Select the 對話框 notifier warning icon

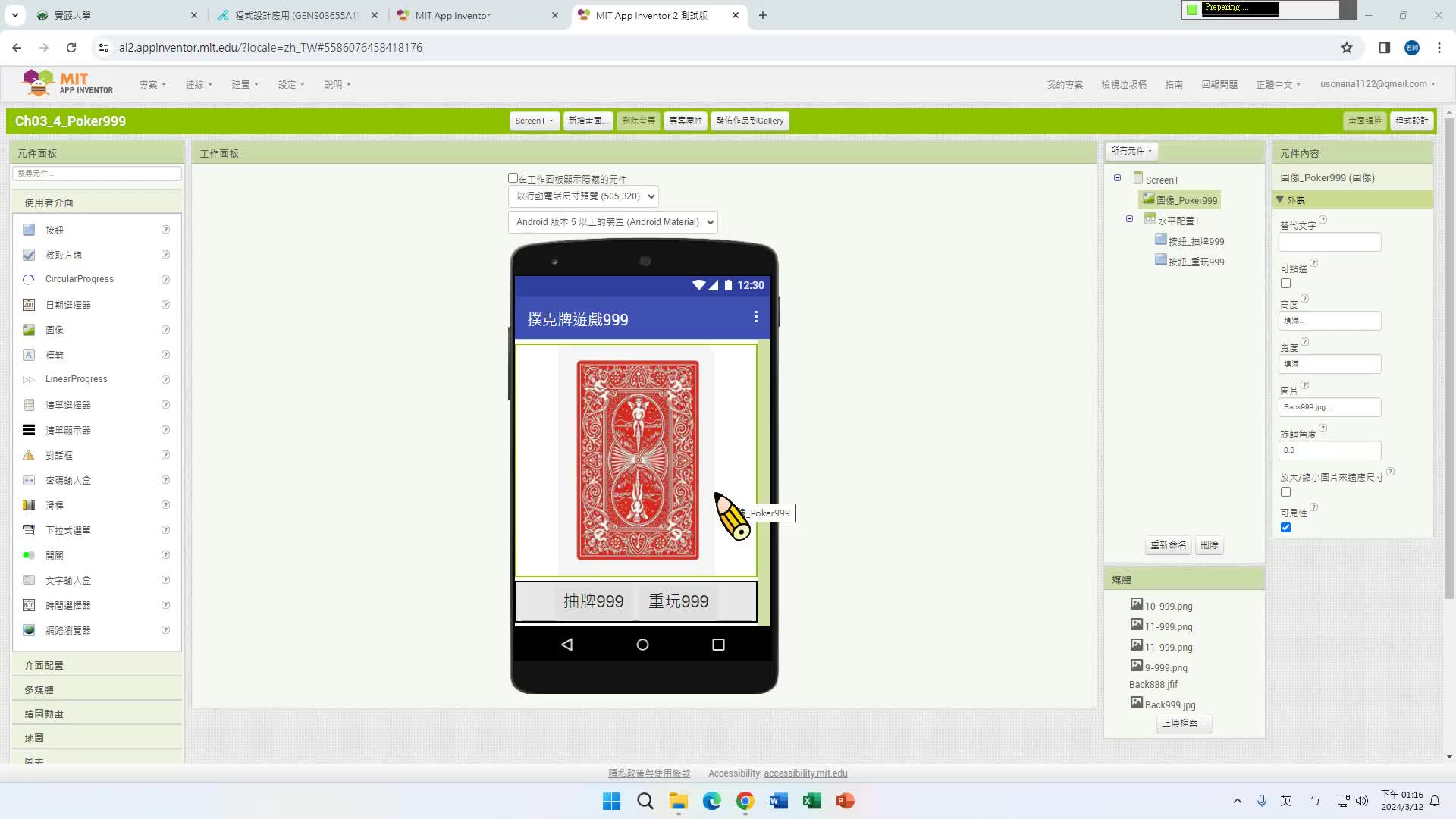[x=29, y=455]
